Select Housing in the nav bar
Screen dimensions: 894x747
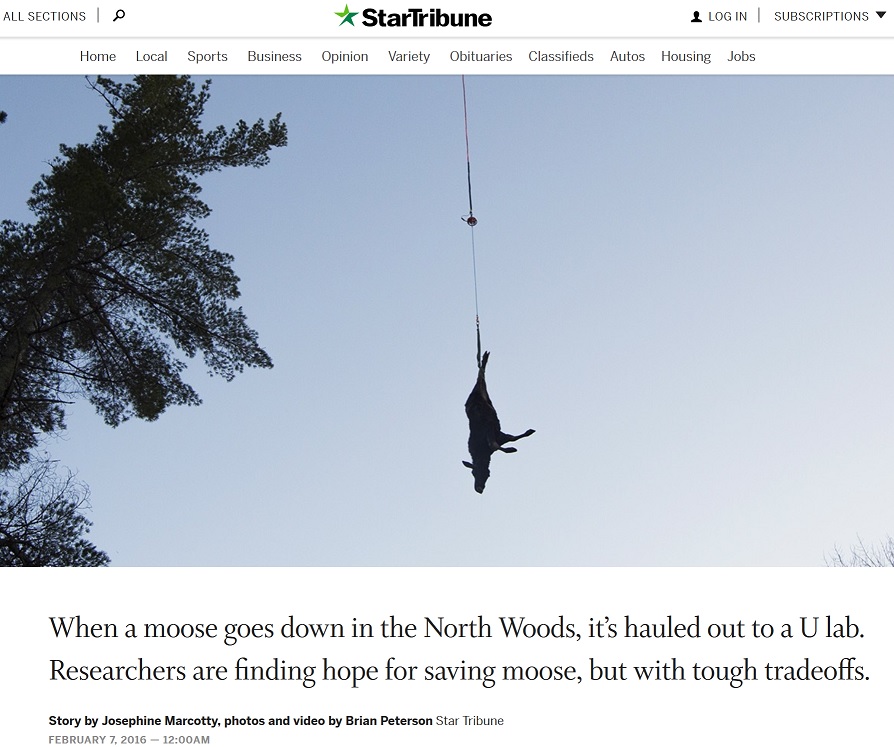point(686,56)
